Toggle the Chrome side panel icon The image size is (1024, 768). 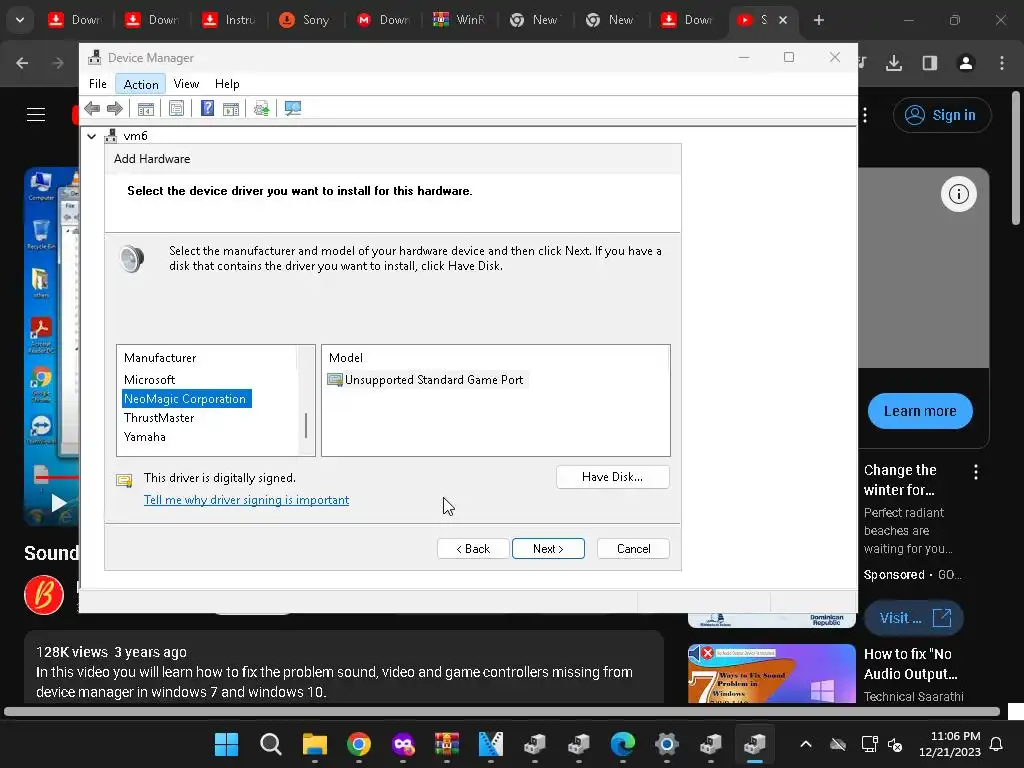[929, 63]
